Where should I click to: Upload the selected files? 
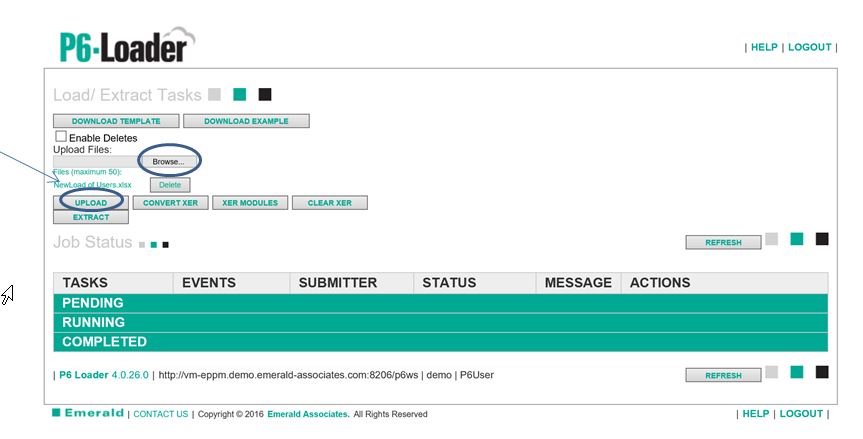click(90, 203)
